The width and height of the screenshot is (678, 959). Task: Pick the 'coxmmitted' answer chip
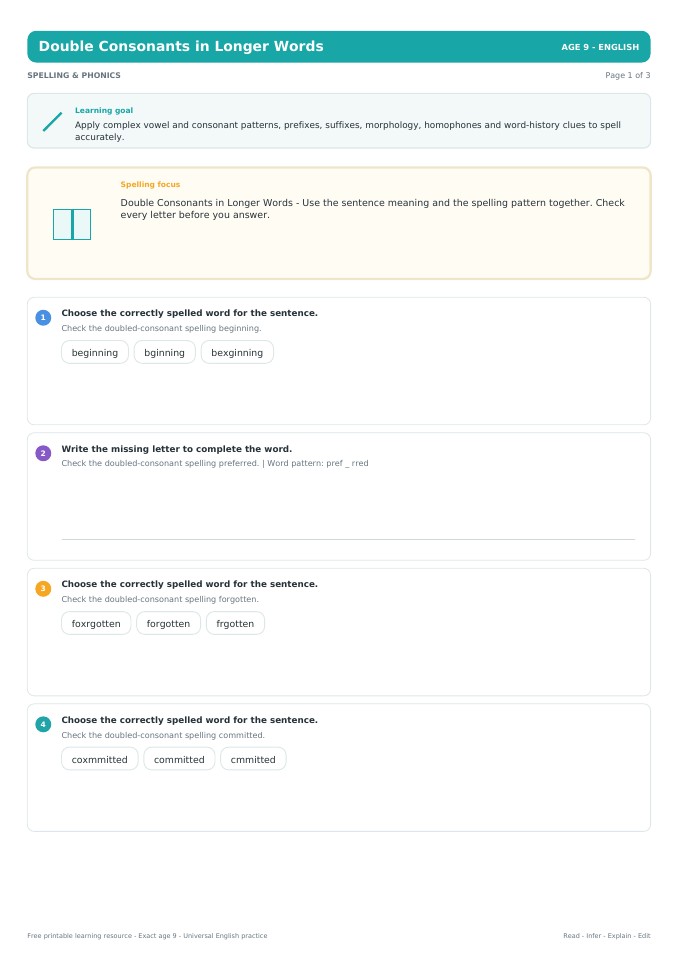100,759
